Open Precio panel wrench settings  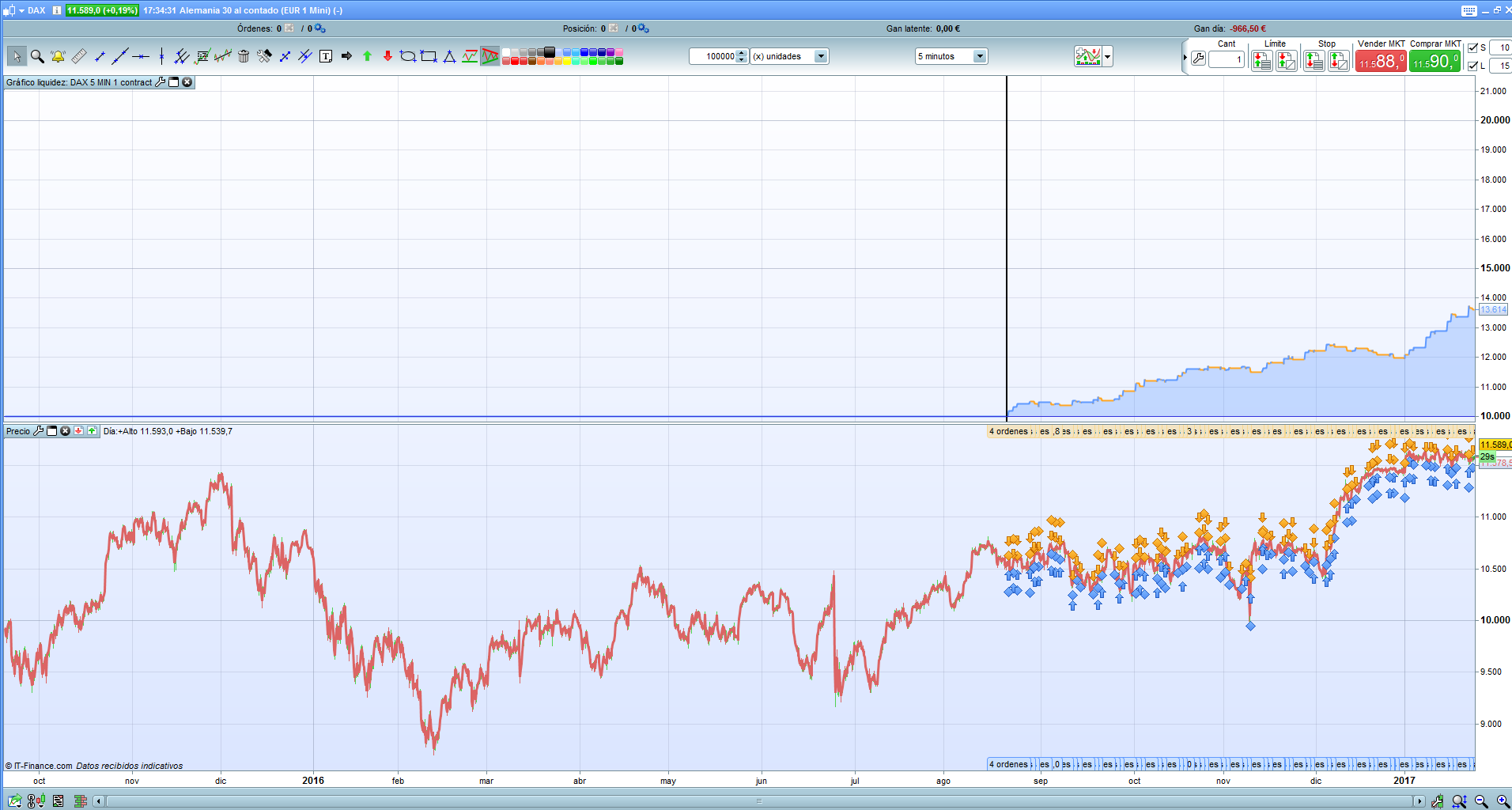click(39, 431)
